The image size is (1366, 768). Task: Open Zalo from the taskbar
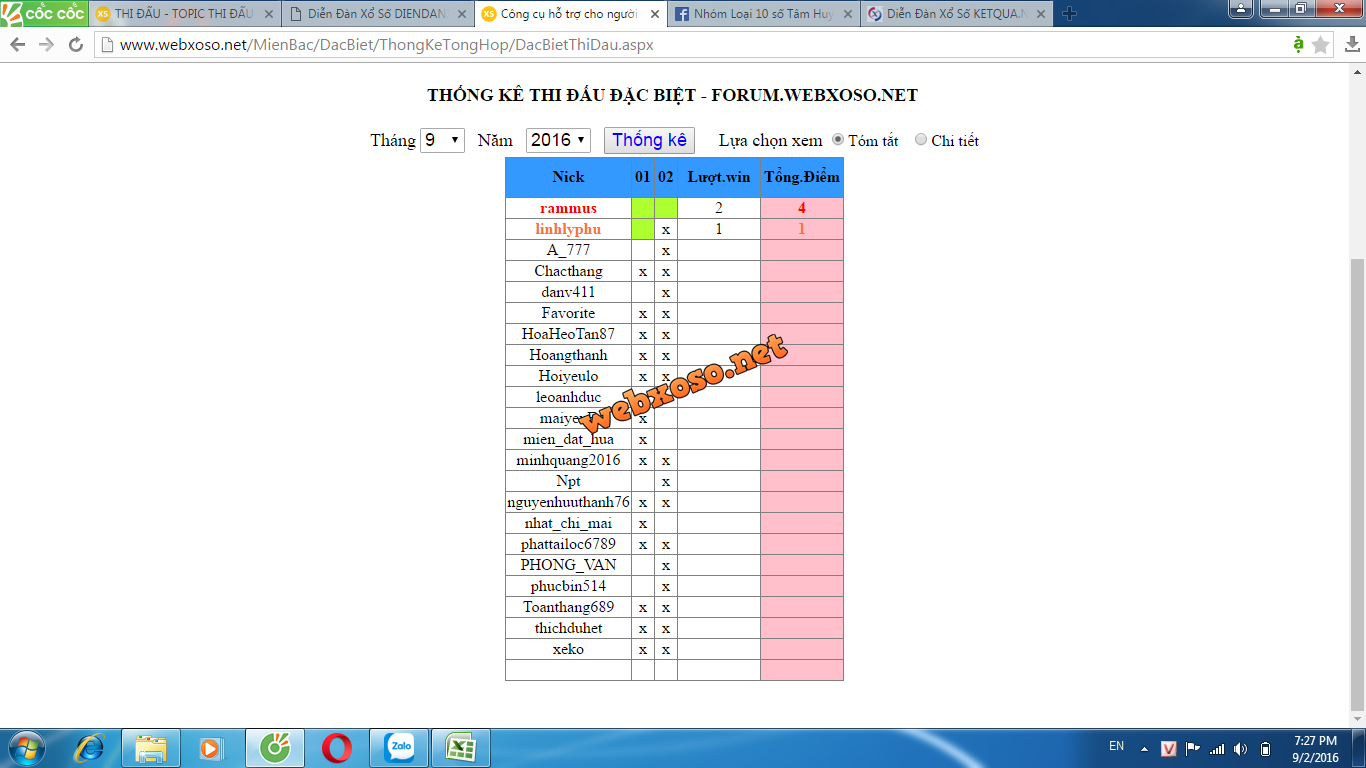click(400, 747)
